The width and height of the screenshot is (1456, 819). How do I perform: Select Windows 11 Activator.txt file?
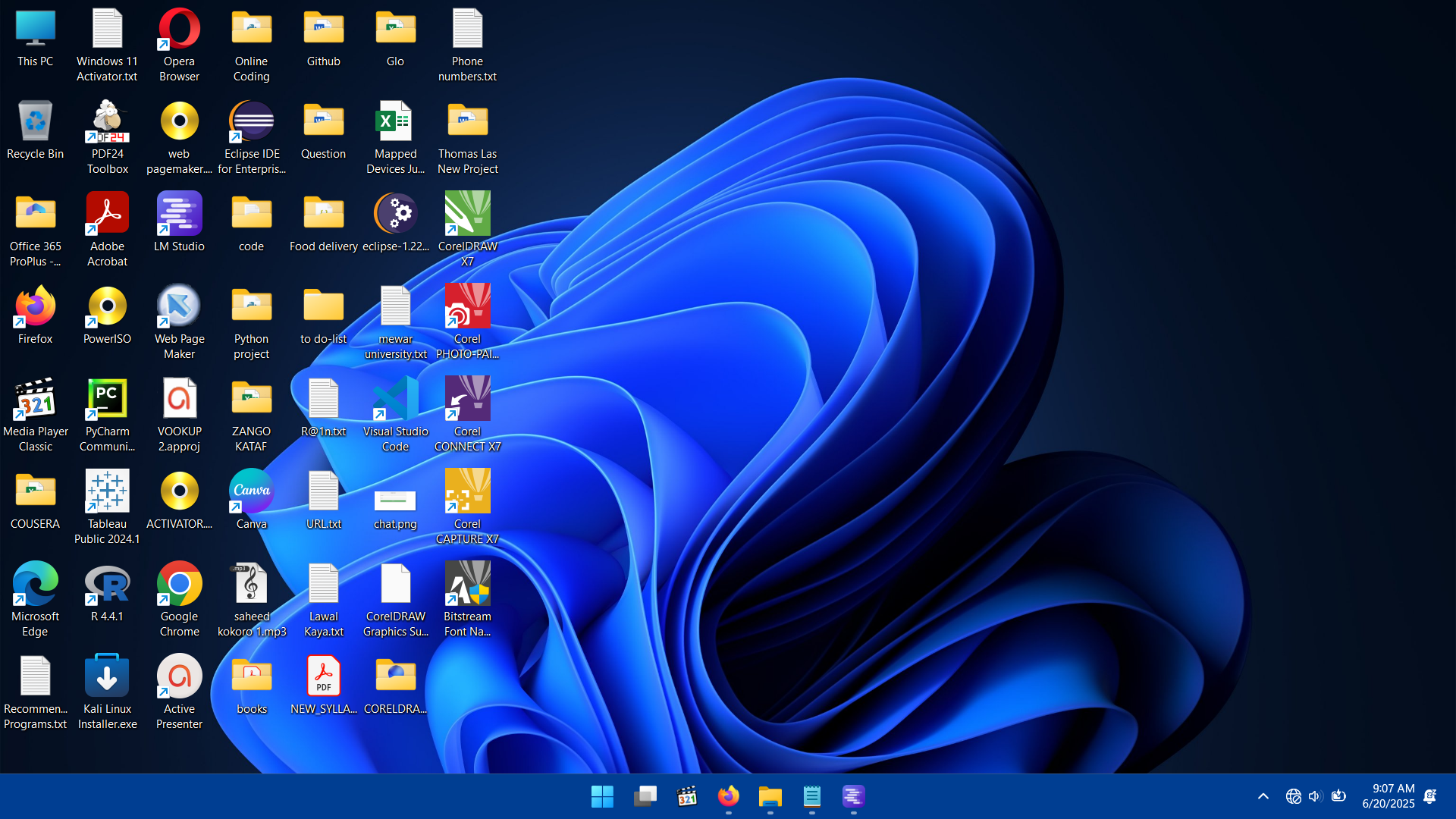pyautogui.click(x=108, y=45)
